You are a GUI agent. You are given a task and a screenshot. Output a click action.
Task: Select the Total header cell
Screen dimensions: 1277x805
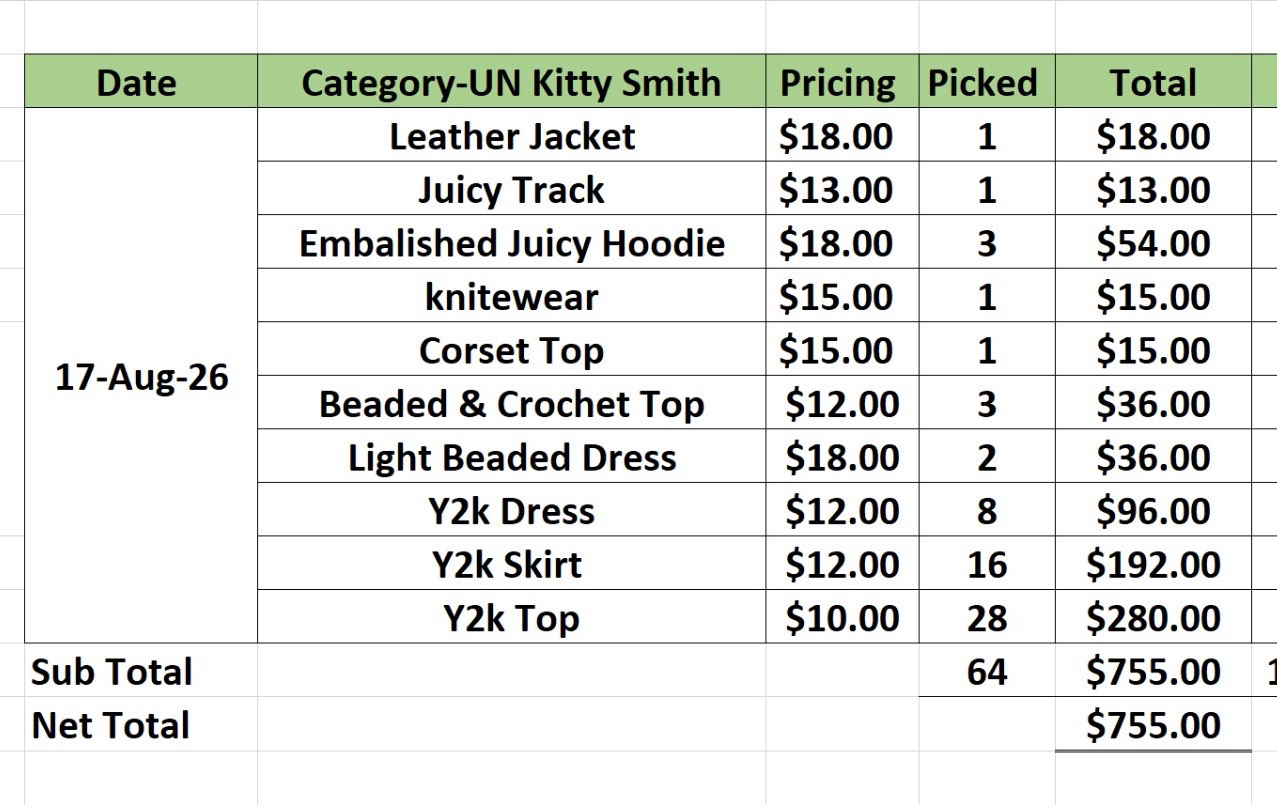[1153, 81]
